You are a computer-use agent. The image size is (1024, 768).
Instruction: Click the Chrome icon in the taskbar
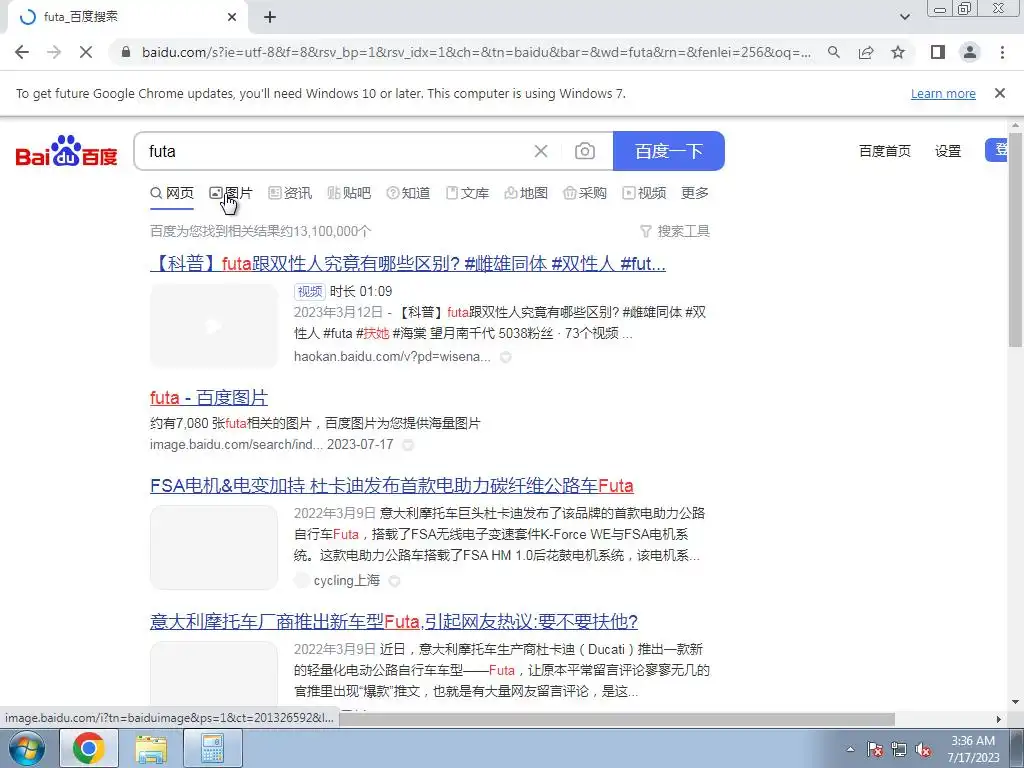pos(89,748)
